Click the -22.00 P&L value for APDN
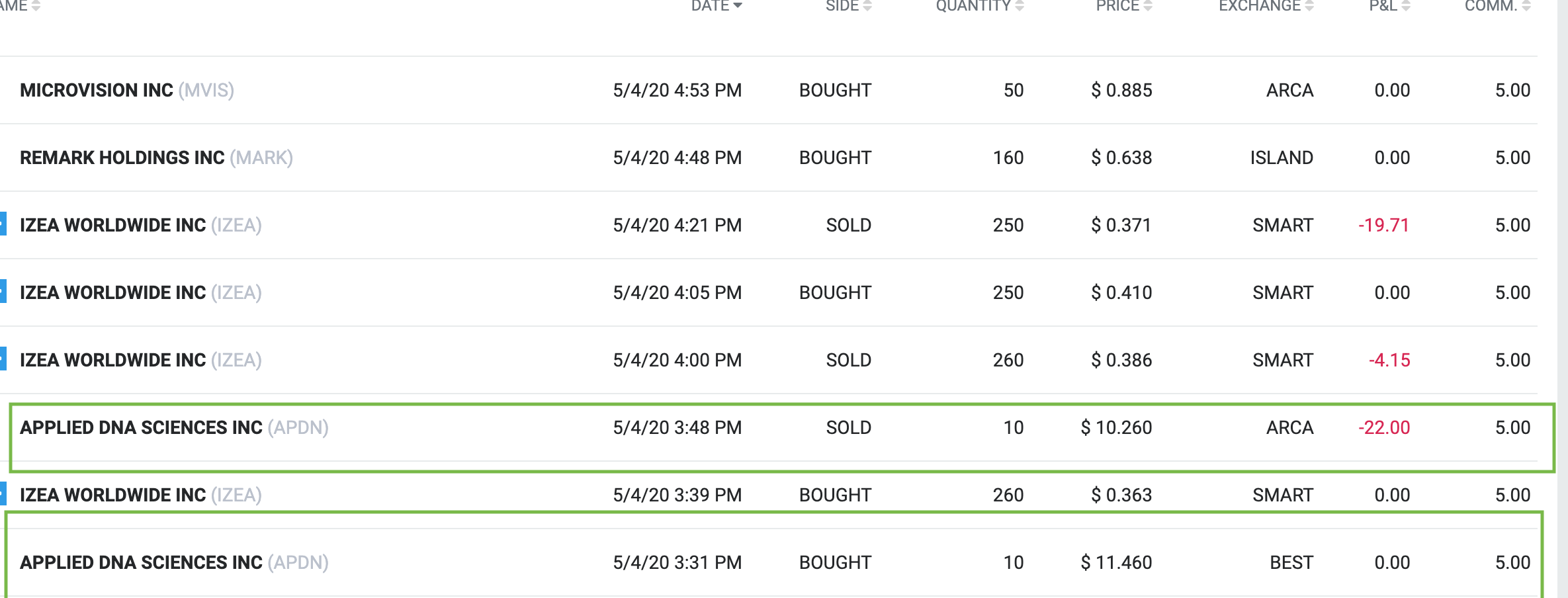The height and width of the screenshot is (598, 1568). pos(1384,427)
